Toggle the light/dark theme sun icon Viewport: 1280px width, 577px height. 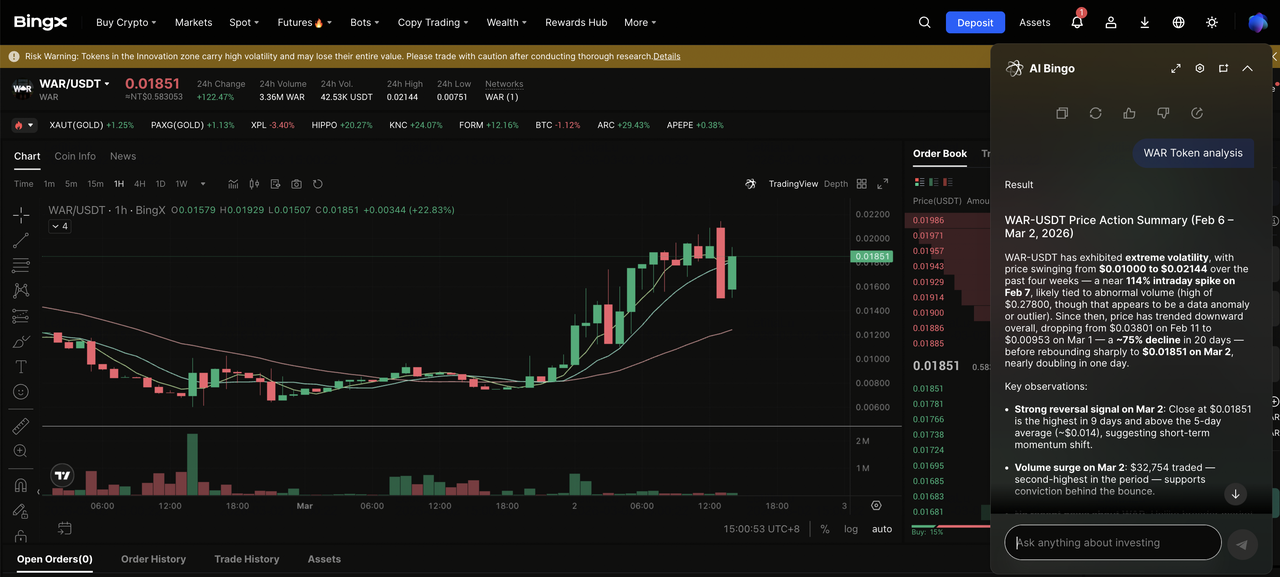(1212, 22)
